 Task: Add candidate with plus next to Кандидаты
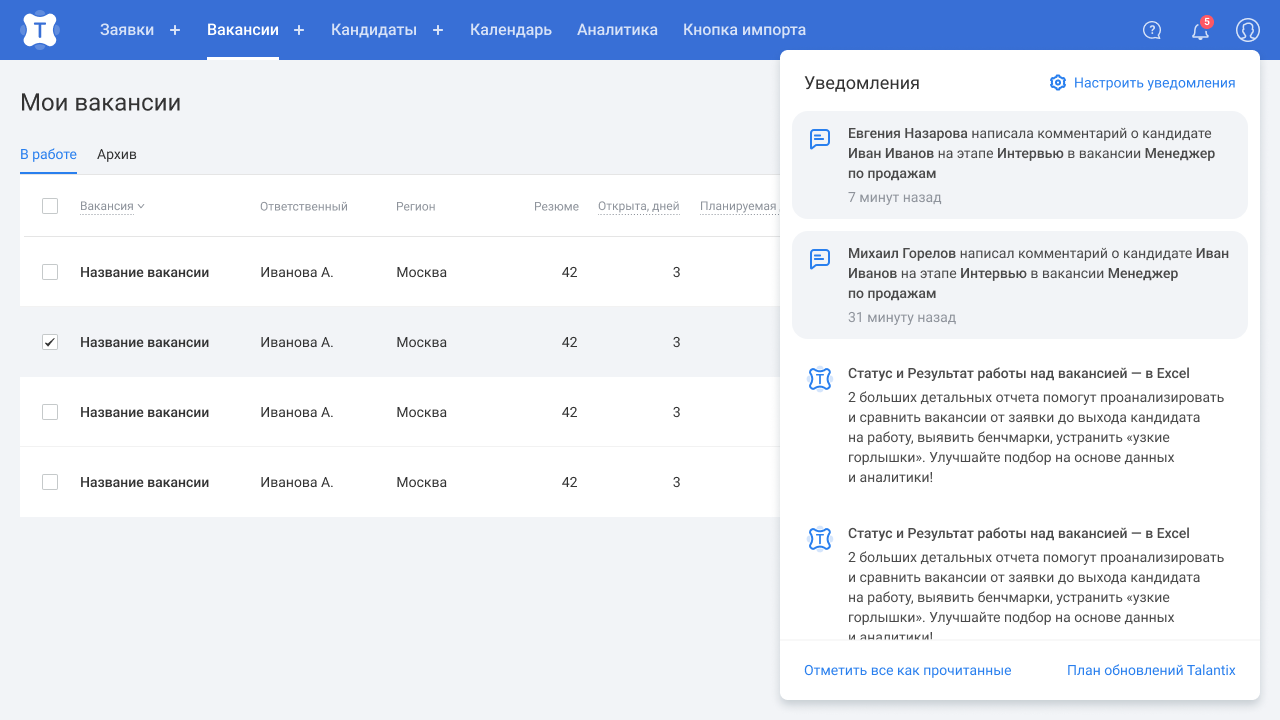(438, 30)
